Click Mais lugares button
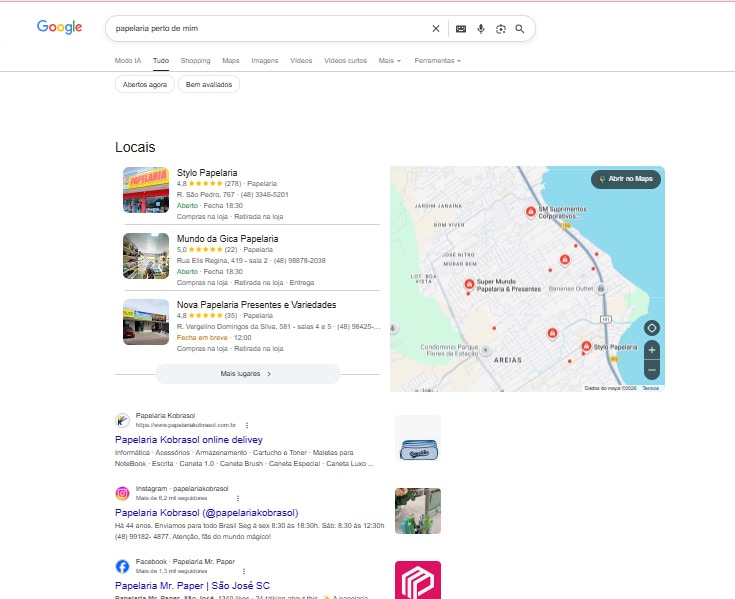 pyautogui.click(x=248, y=374)
